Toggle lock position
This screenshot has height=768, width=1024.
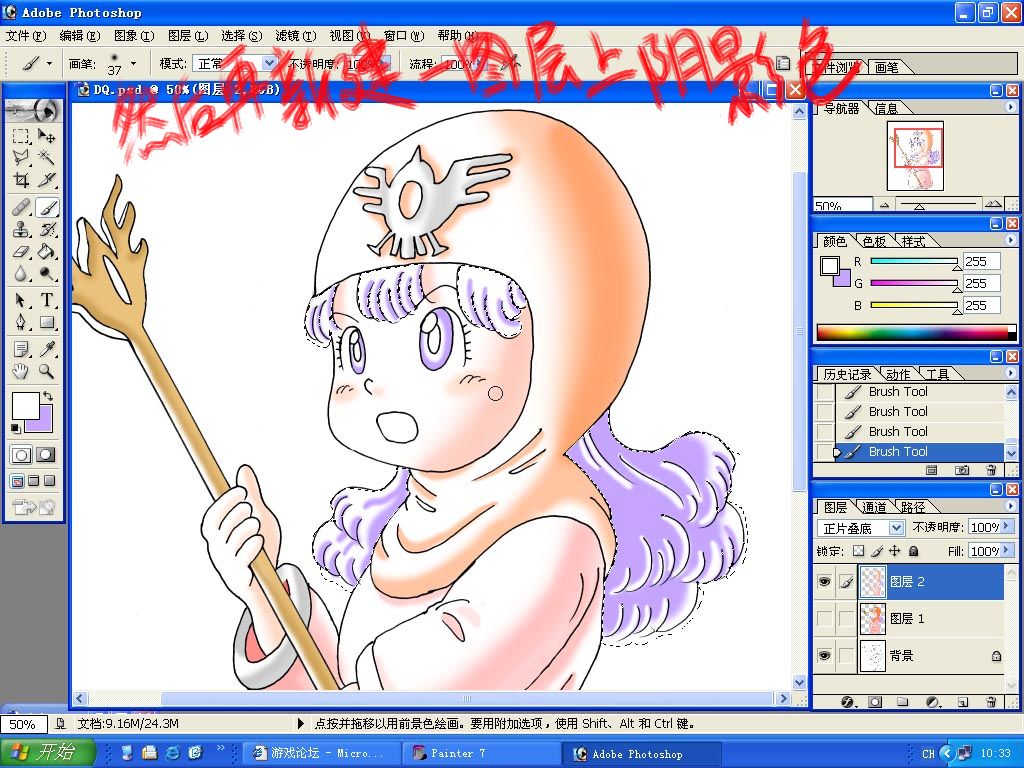tap(895, 551)
